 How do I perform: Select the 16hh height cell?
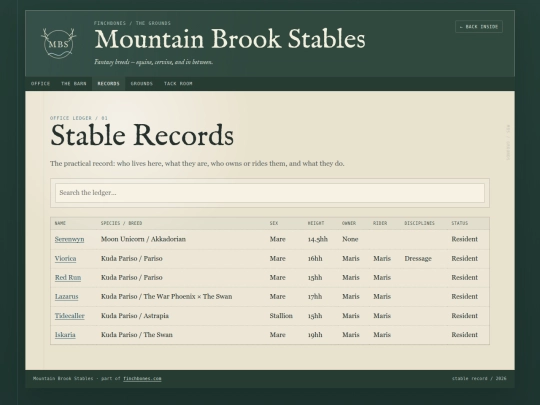tap(315, 258)
